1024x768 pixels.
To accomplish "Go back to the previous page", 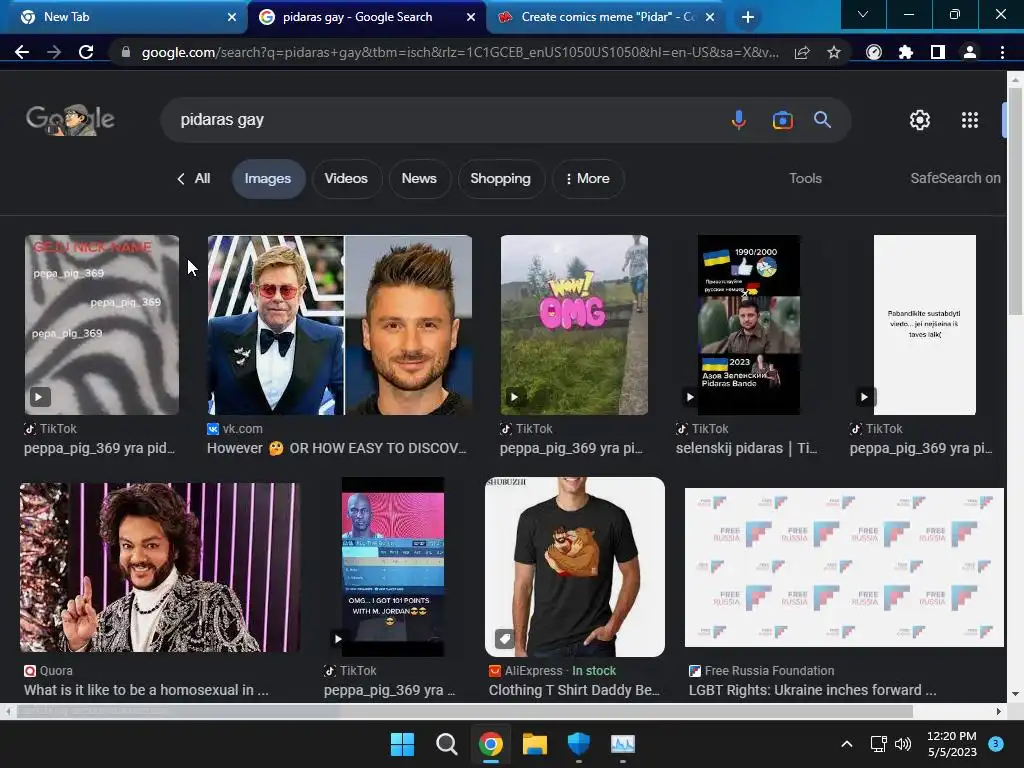I will point(22,52).
